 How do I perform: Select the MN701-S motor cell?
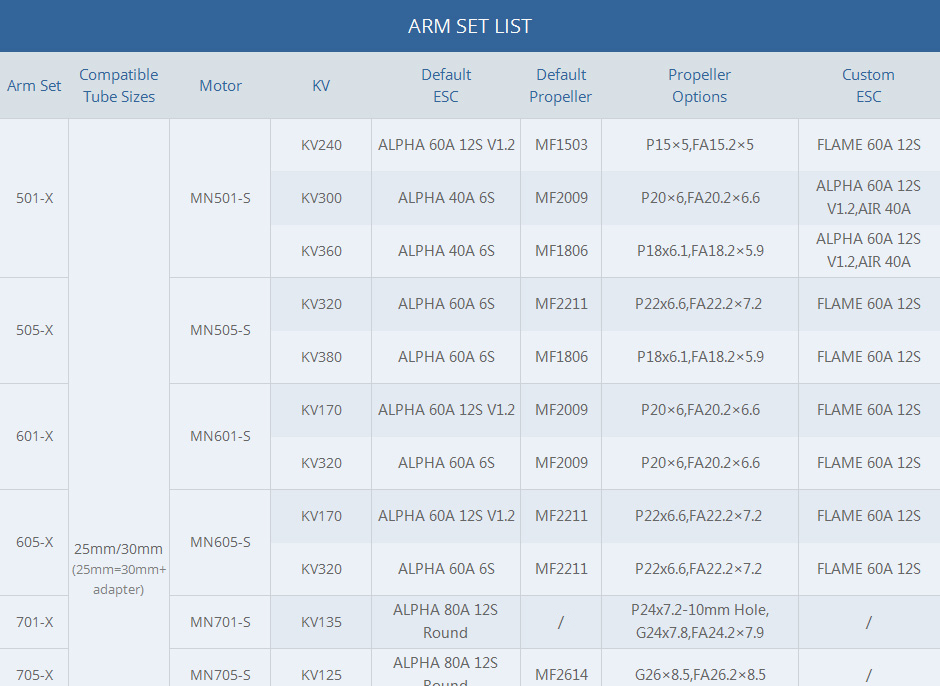pos(220,622)
